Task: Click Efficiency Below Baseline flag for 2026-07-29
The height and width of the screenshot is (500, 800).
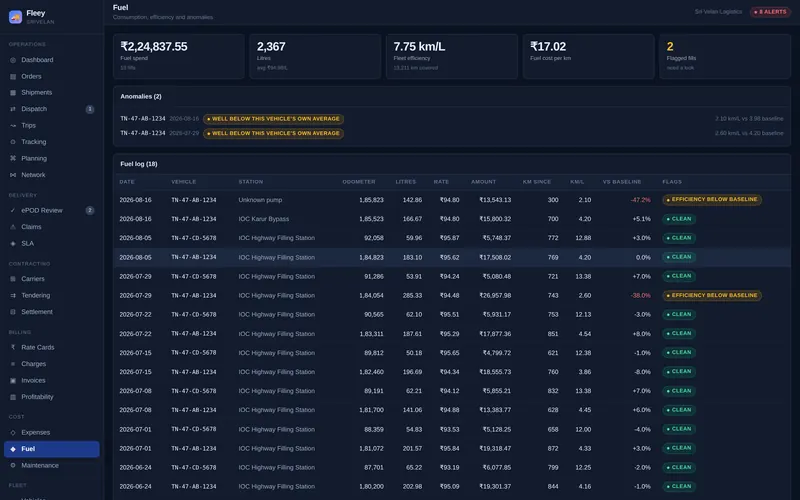Action: [x=712, y=295]
